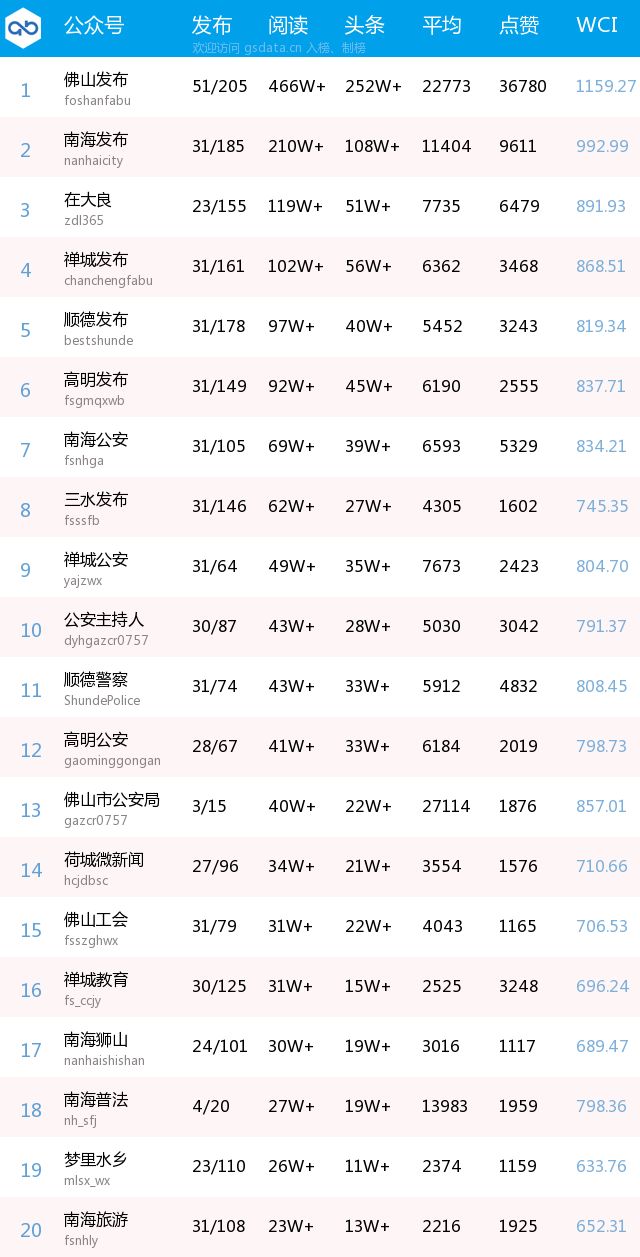Open the 南海公安 account entry

pos(96,448)
